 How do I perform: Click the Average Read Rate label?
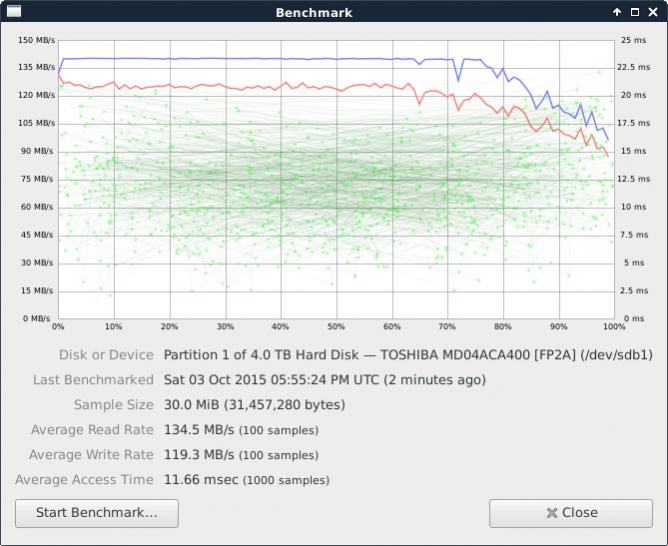pyautogui.click(x=92, y=430)
